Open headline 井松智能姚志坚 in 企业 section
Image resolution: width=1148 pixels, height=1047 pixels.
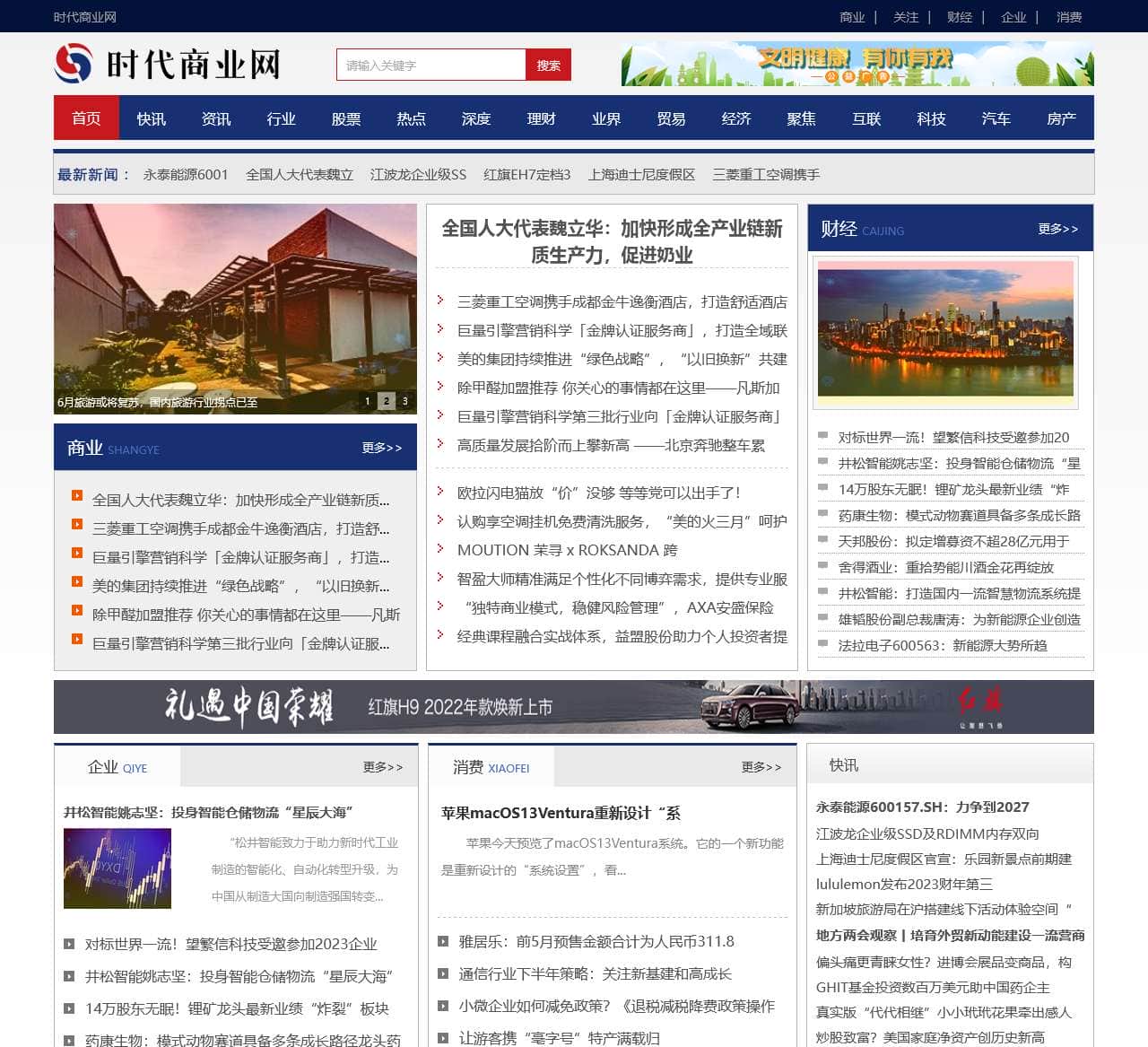[208, 812]
